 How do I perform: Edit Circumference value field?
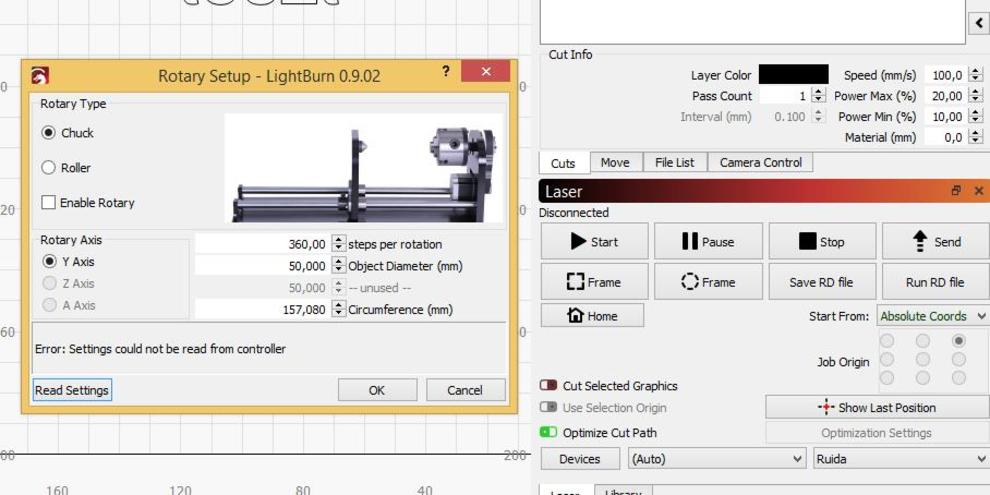pyautogui.click(x=264, y=309)
